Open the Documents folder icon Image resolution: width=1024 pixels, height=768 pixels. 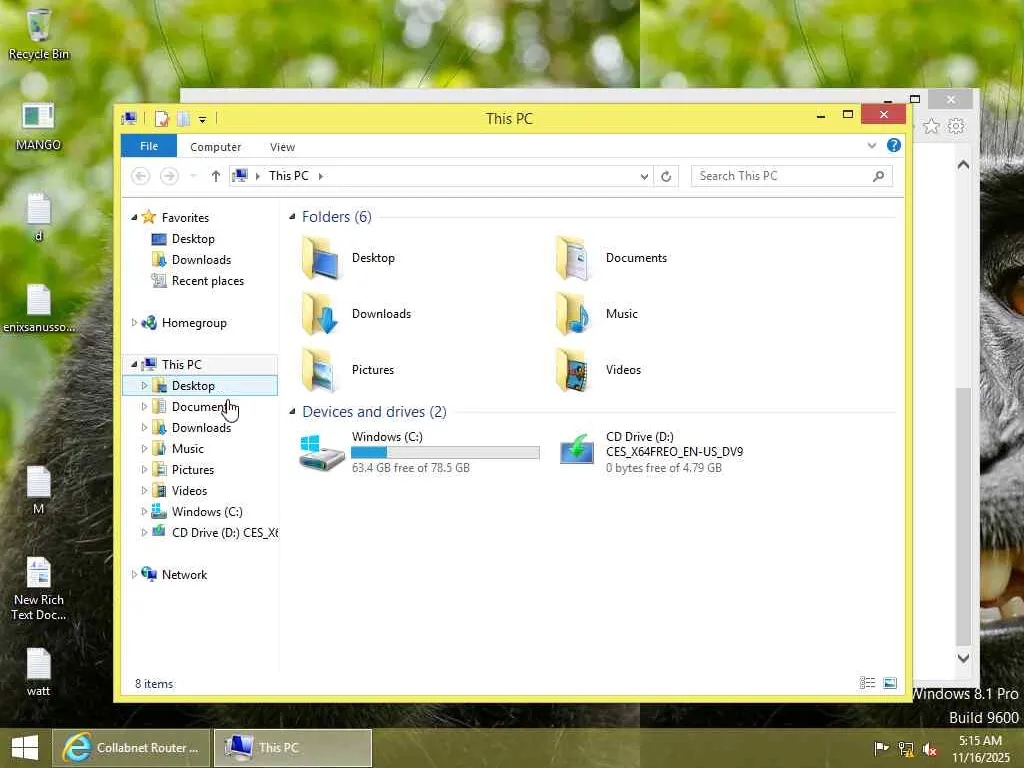[574, 258]
